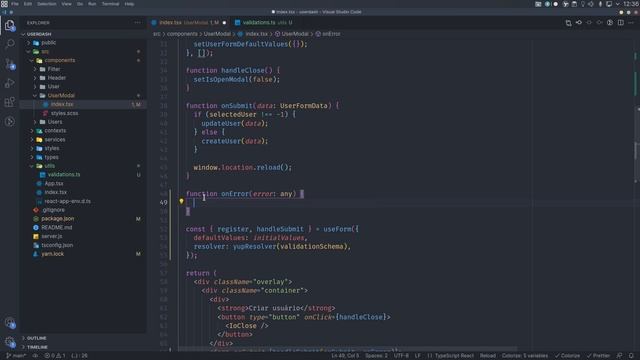The width and height of the screenshot is (640, 360).
Task: Collapse the USERDASH root section
Action: pos(83,34)
